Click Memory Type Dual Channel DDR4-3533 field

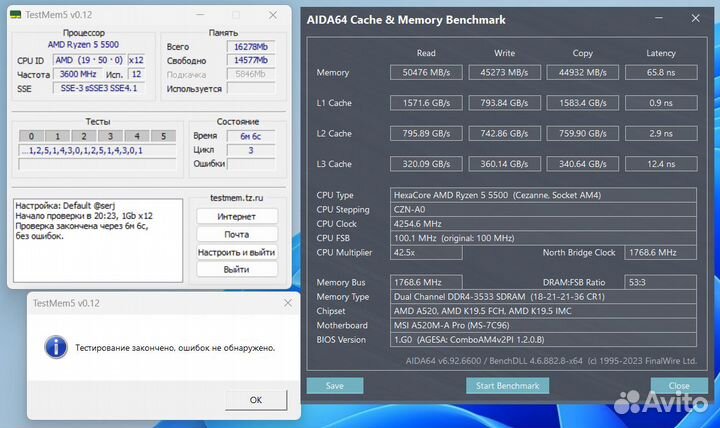pyautogui.click(x=543, y=297)
